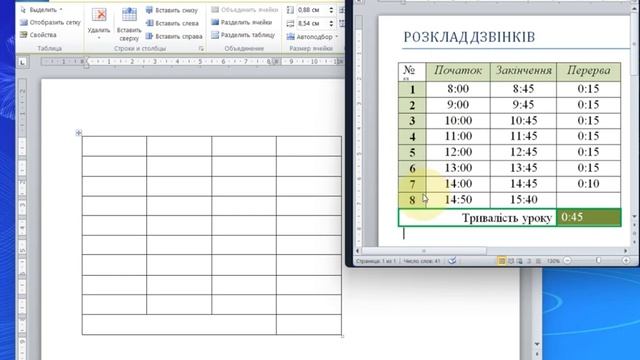Click the page count in the right window status bar
640x360 pixels.
click(x=375, y=261)
